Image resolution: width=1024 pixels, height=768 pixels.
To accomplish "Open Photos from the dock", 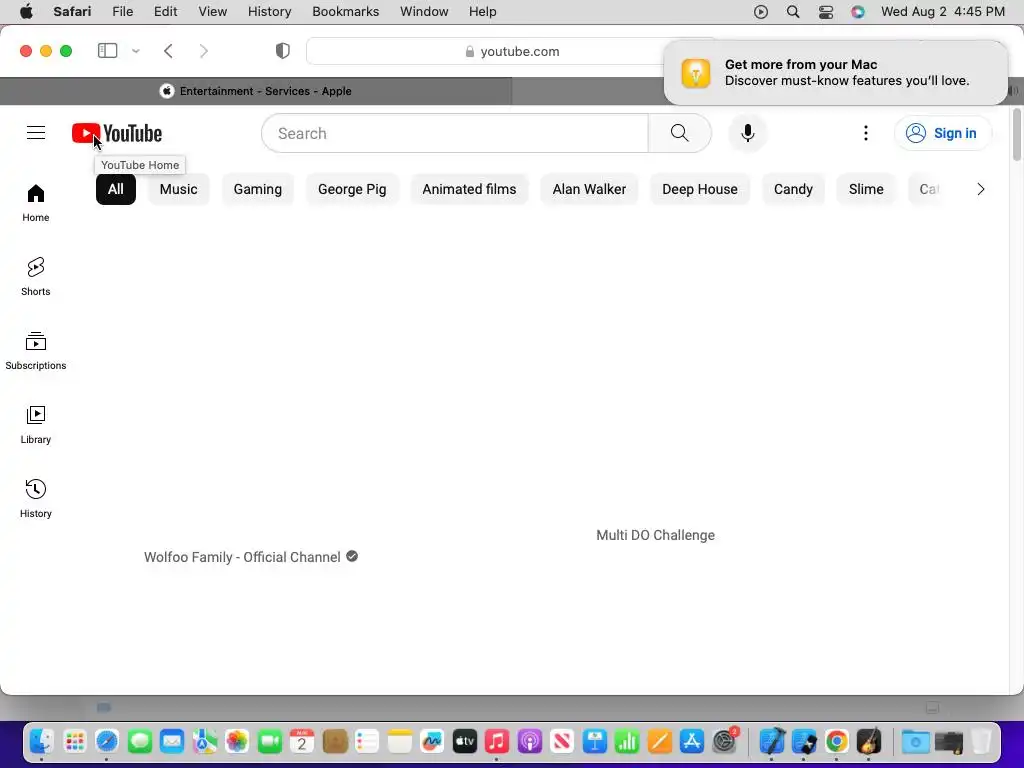I will tap(237, 742).
